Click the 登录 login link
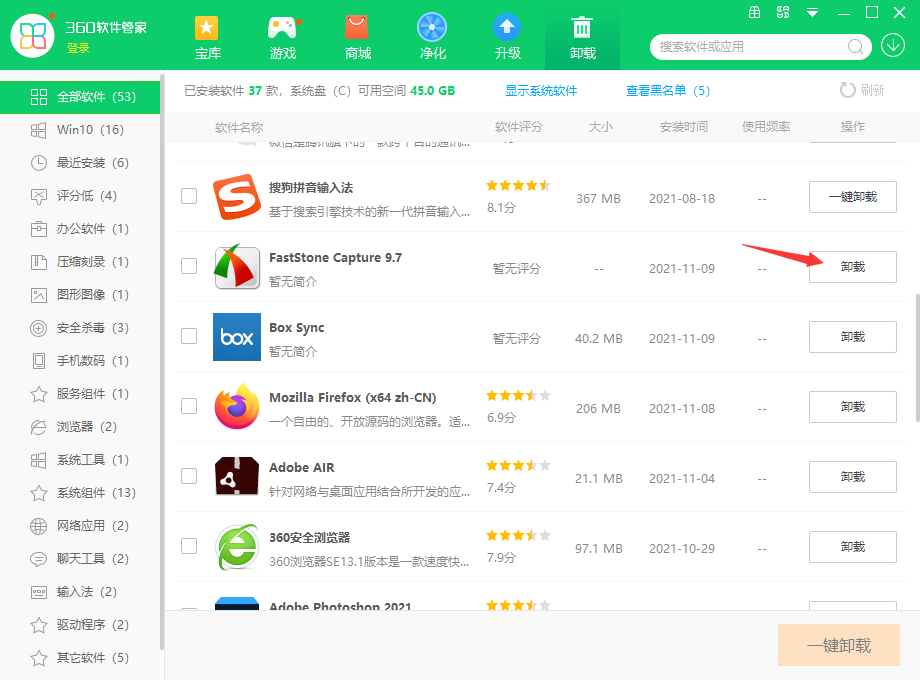The width and height of the screenshot is (920, 680). [x=78, y=48]
